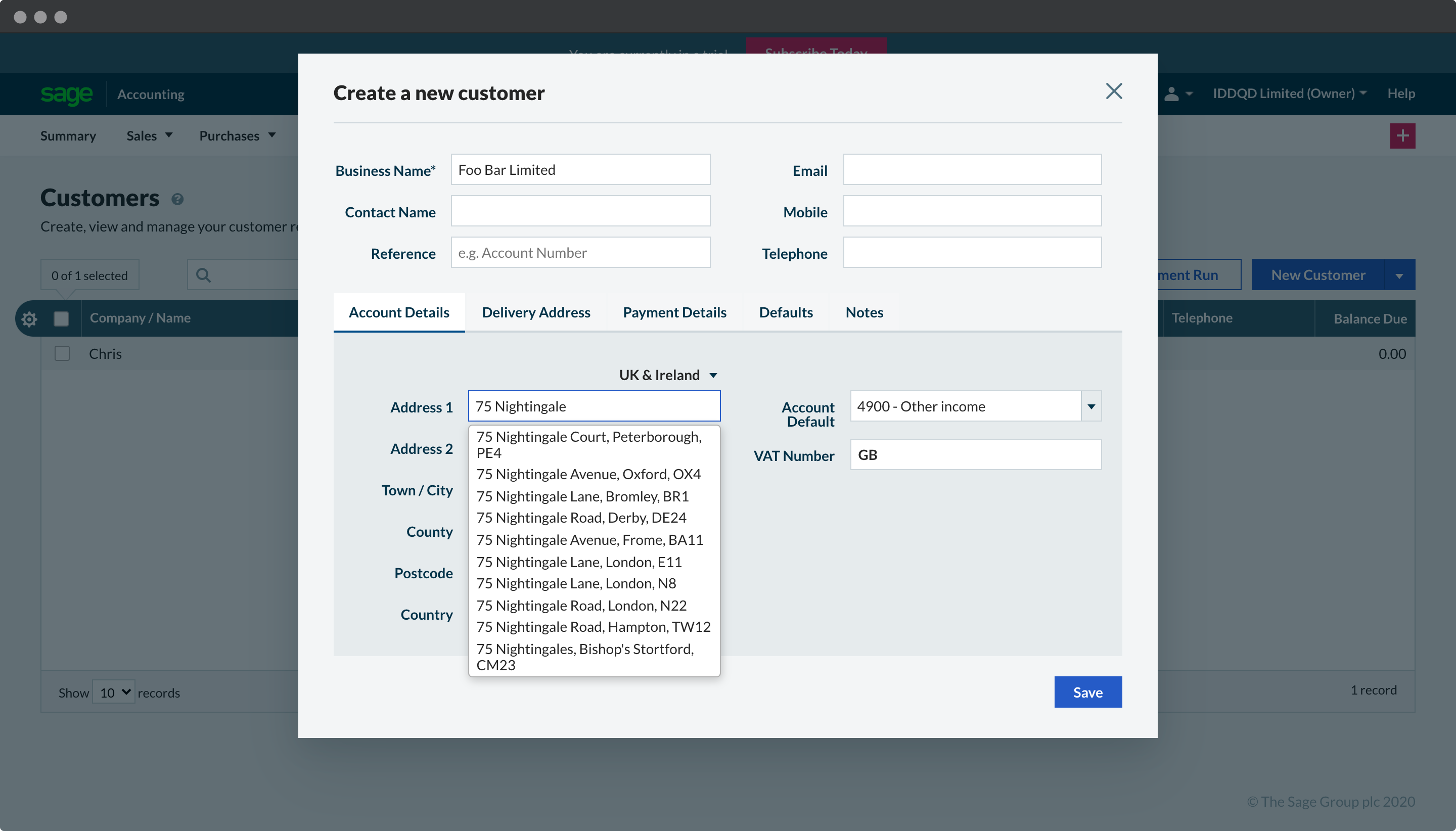Viewport: 1456px width, 831px height.
Task: Click the settings gear icon on customers toolbar
Action: [28, 319]
